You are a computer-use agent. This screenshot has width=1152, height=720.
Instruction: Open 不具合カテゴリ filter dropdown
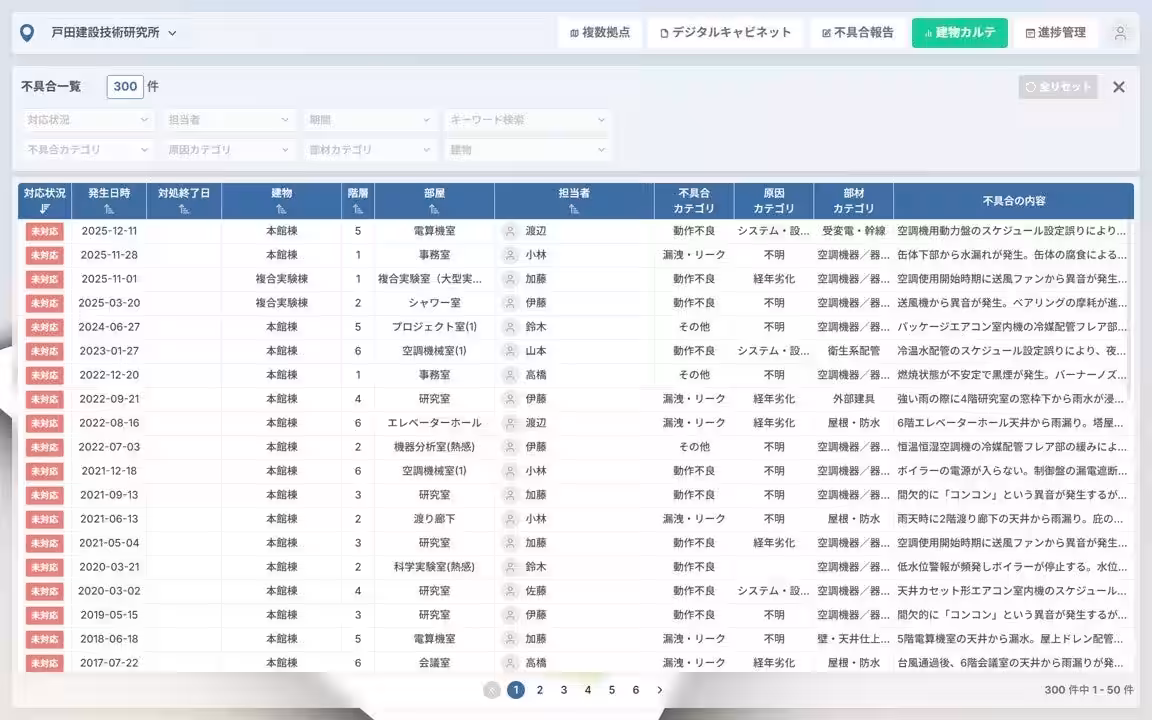[87, 150]
